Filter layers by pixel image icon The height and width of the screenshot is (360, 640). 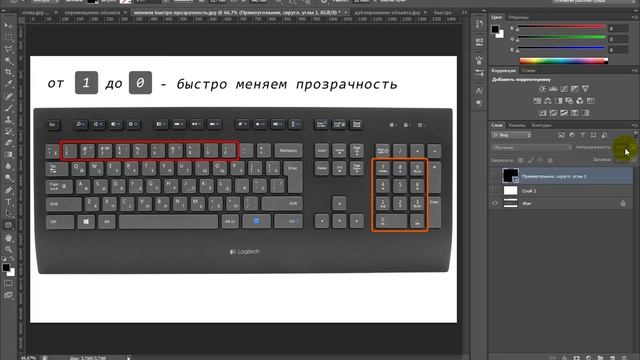click(561, 135)
